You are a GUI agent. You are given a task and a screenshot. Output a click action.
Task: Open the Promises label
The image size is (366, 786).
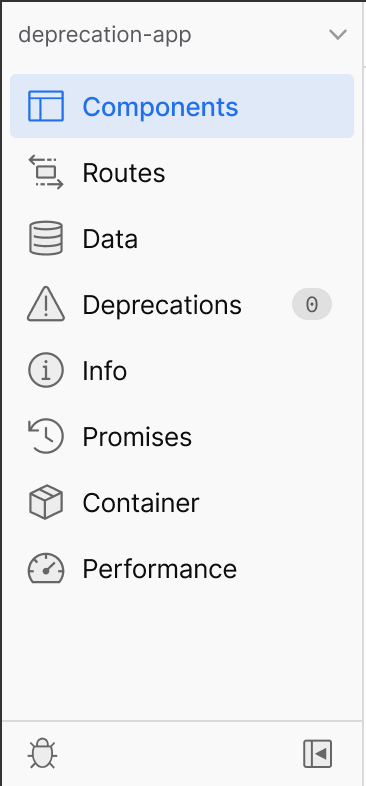click(x=137, y=437)
